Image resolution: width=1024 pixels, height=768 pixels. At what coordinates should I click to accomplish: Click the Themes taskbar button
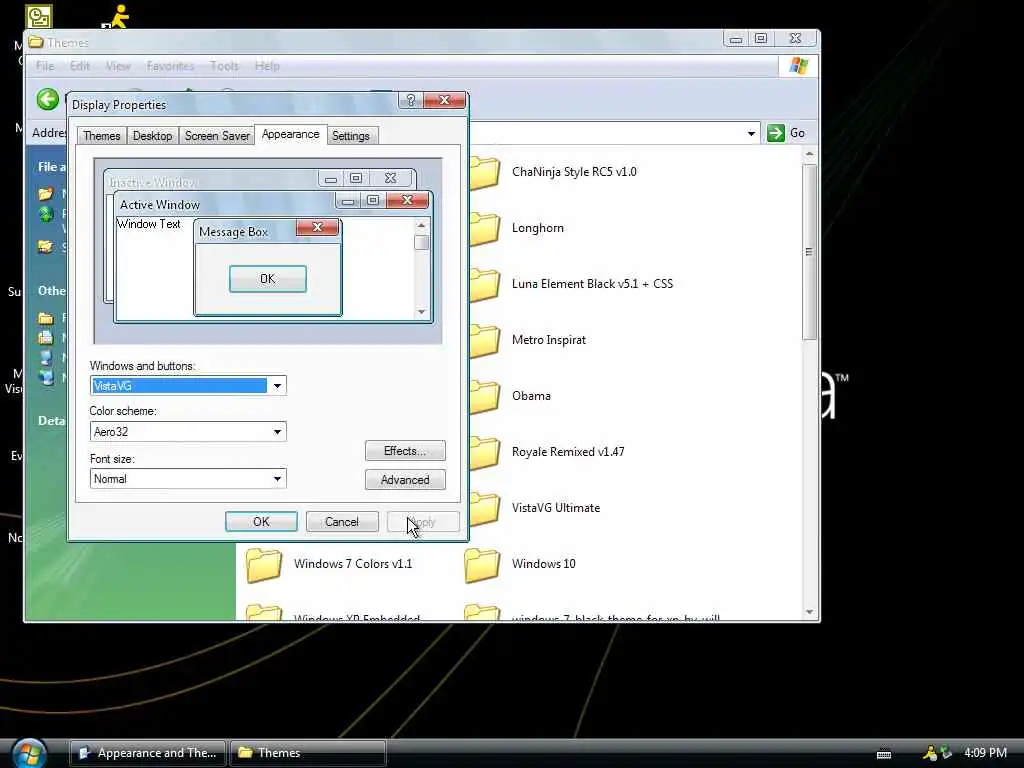pyautogui.click(x=308, y=753)
